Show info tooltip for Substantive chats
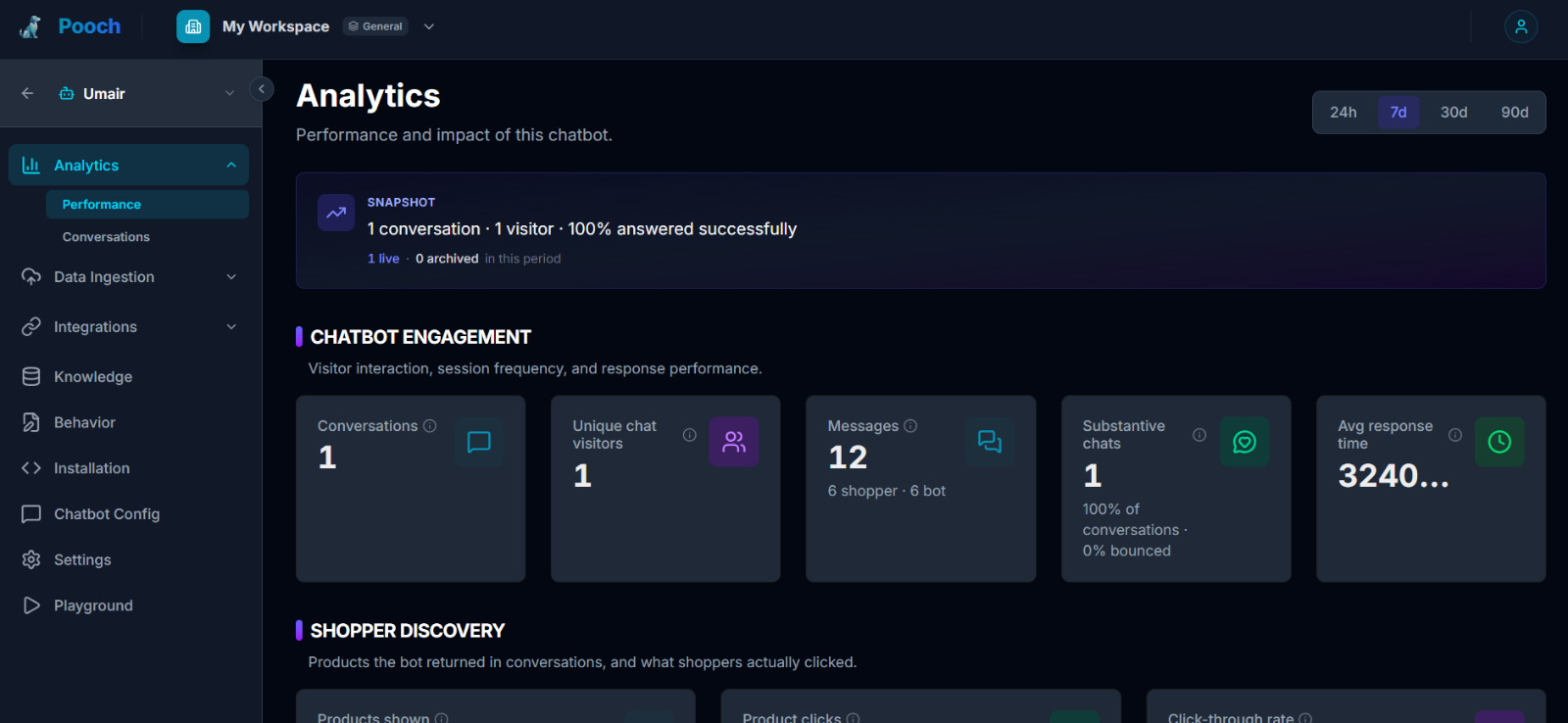1568x723 pixels. tap(1200, 435)
